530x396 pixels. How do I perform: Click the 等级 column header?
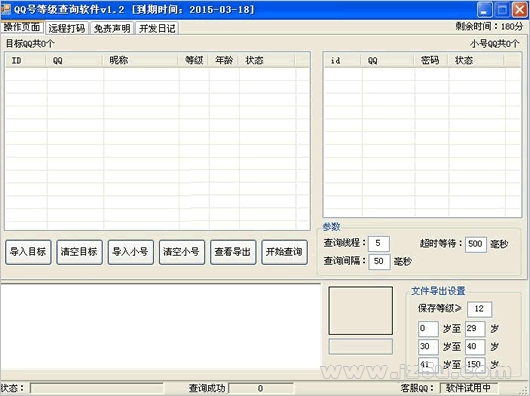(193, 60)
